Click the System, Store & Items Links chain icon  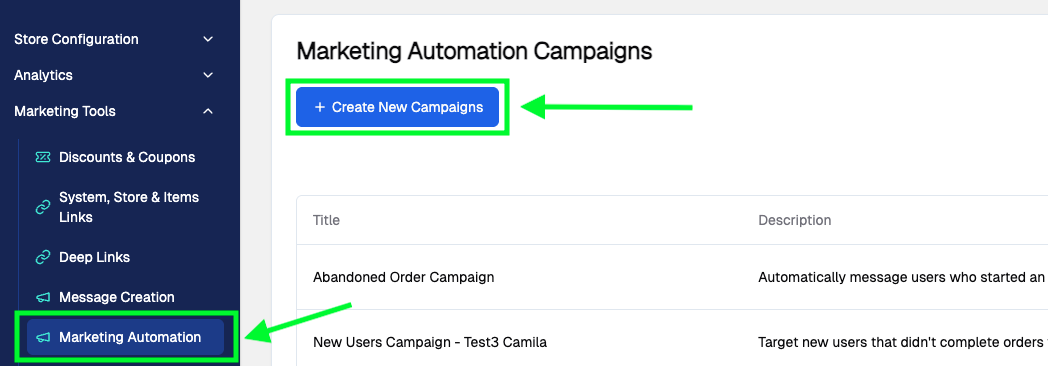pos(43,207)
